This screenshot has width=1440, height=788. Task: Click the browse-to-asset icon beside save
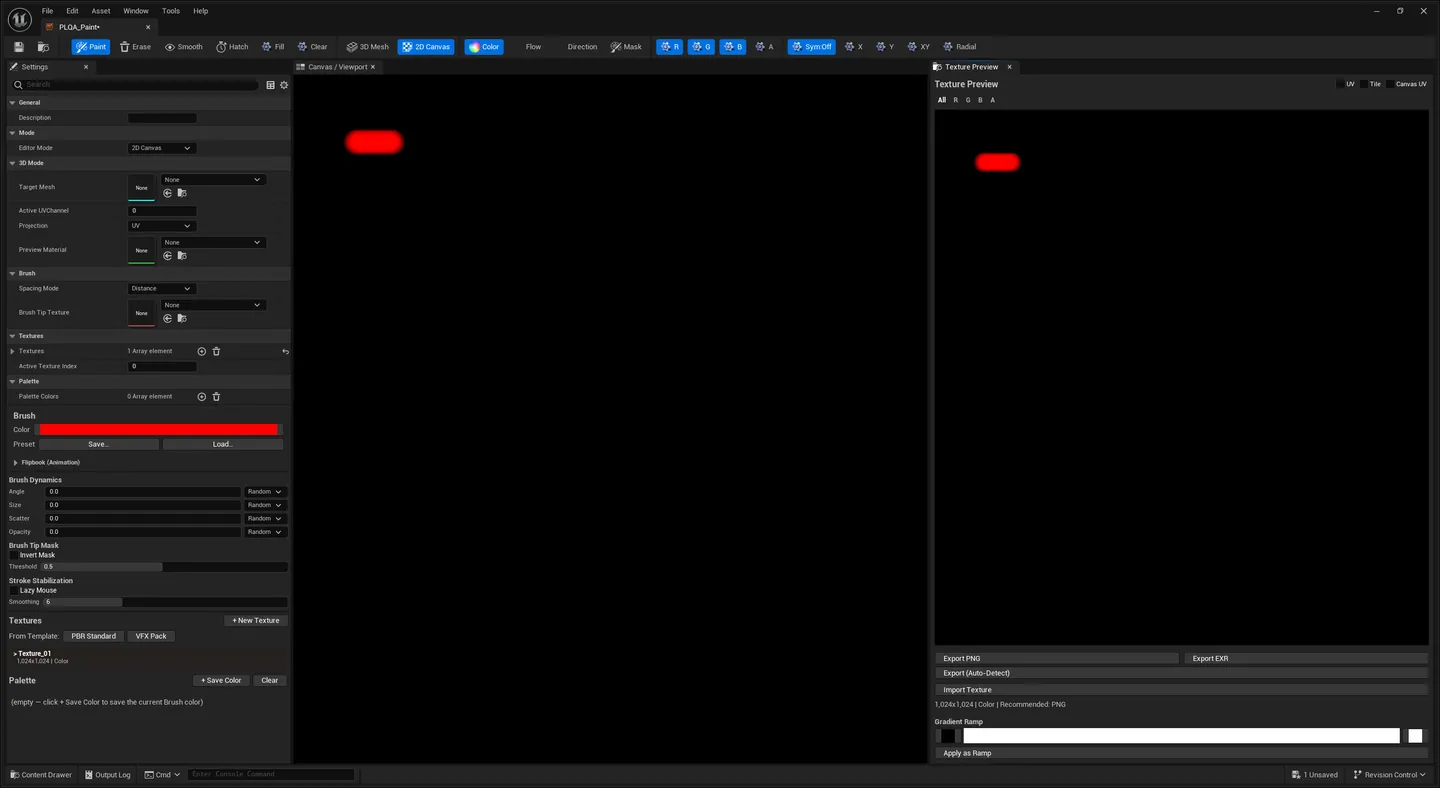tap(43, 47)
